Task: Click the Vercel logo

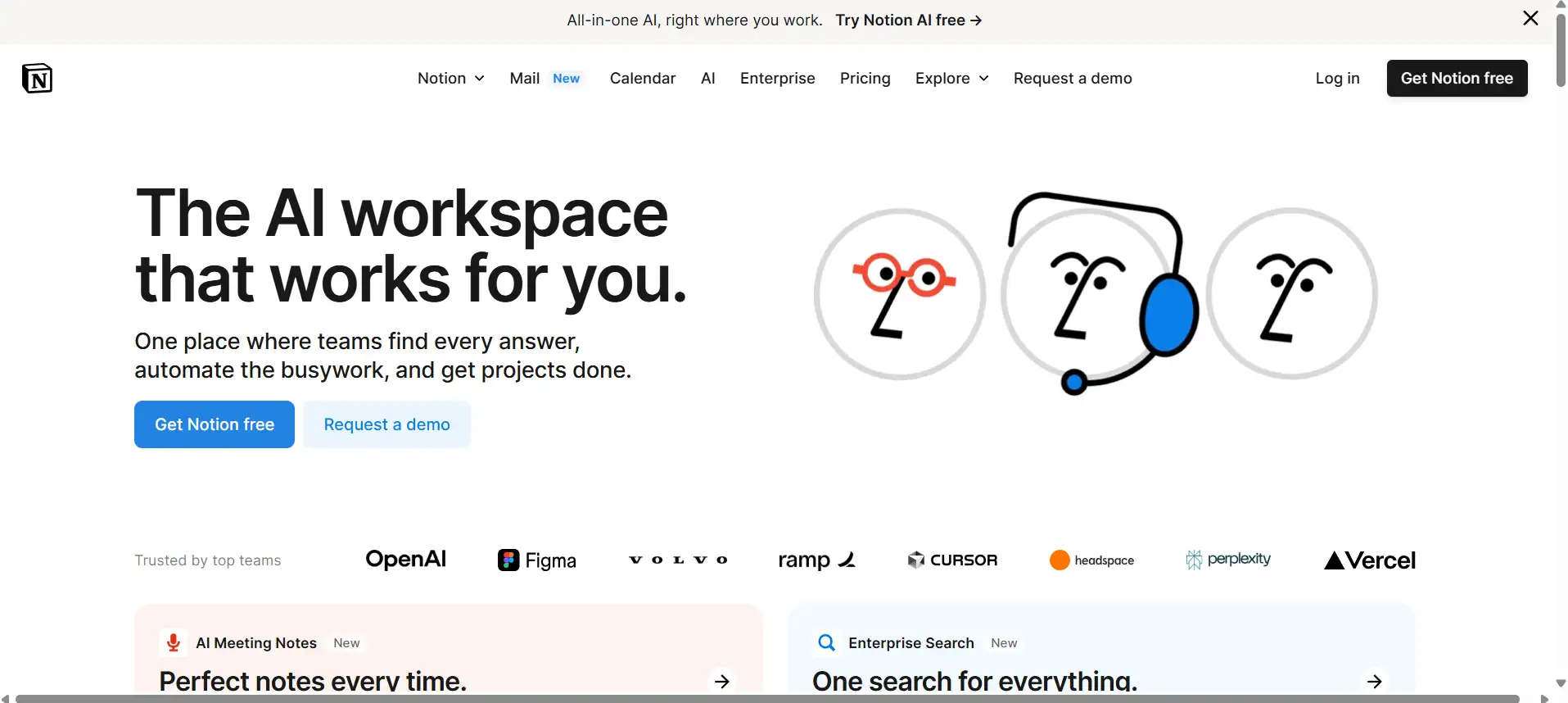Action: pyautogui.click(x=1370, y=560)
